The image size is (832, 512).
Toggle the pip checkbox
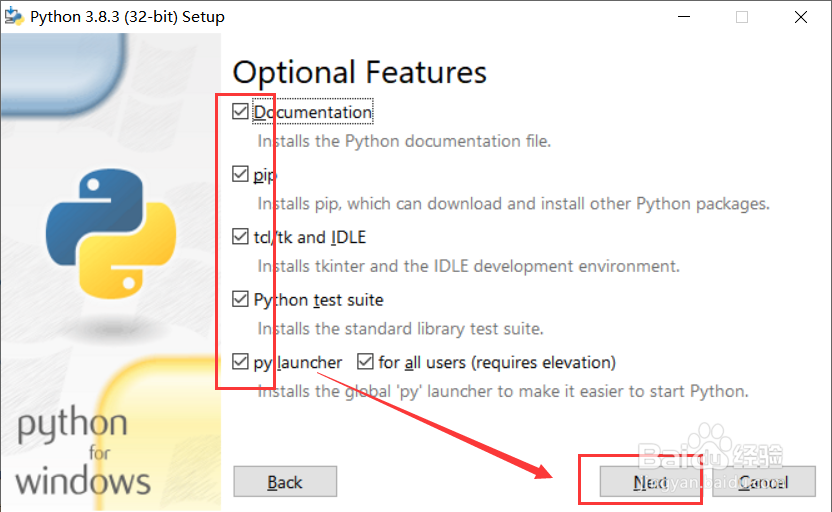tap(240, 175)
